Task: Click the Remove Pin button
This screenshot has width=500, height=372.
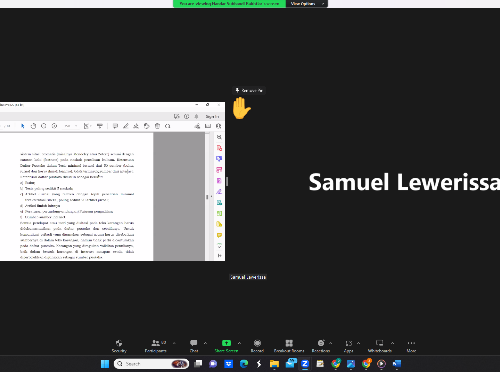Action: pyautogui.click(x=249, y=90)
